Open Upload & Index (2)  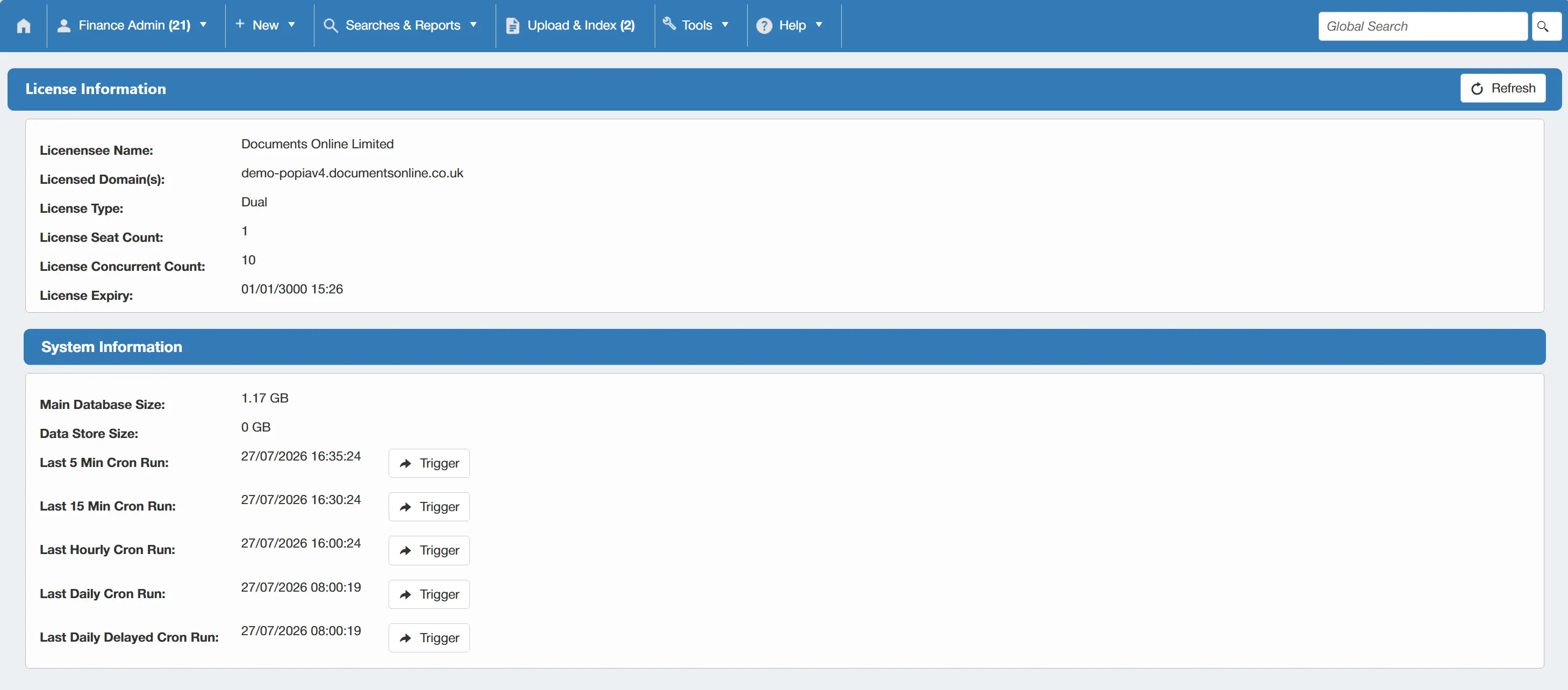581,26
